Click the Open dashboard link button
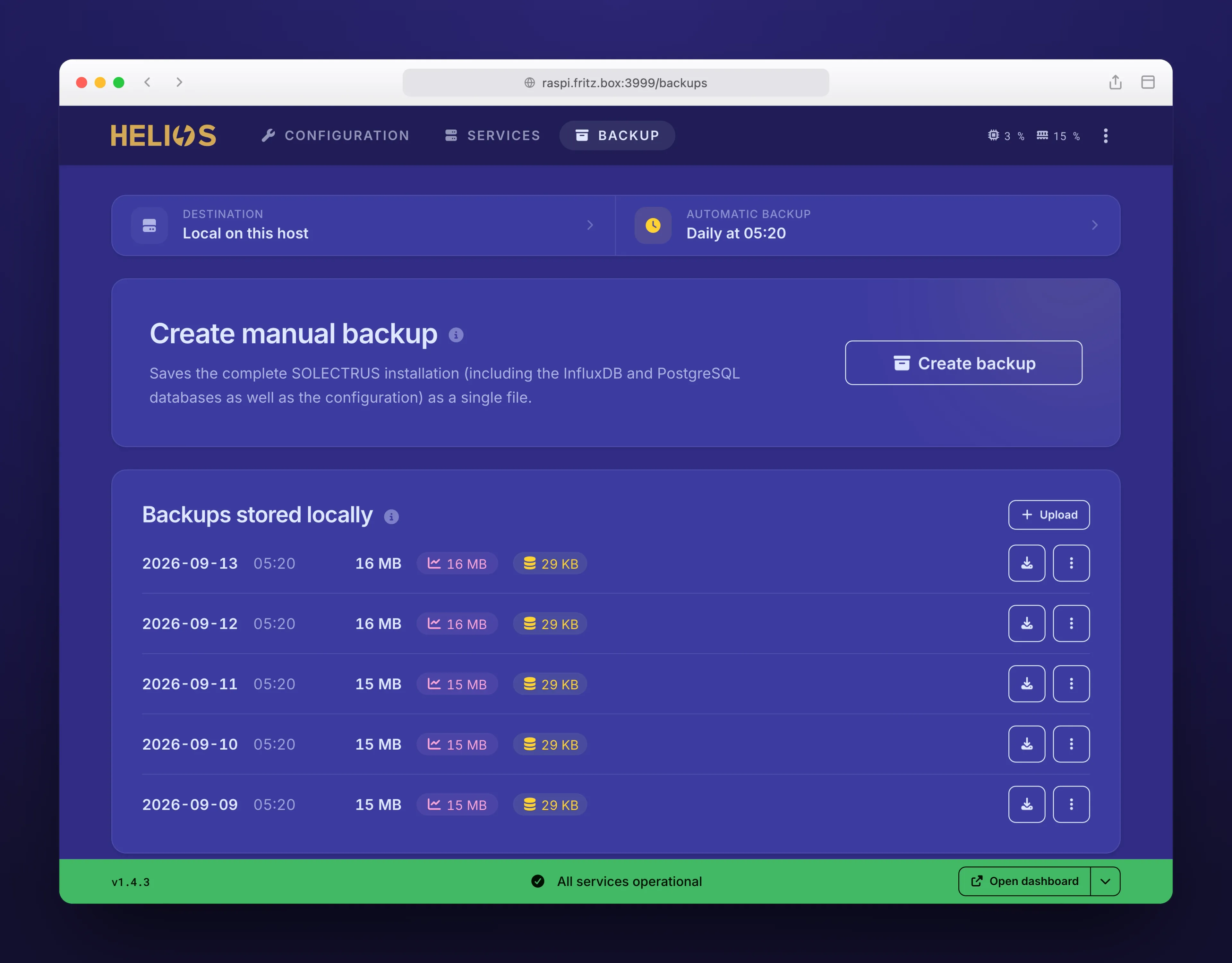This screenshot has height=963, width=1232. (x=1024, y=881)
